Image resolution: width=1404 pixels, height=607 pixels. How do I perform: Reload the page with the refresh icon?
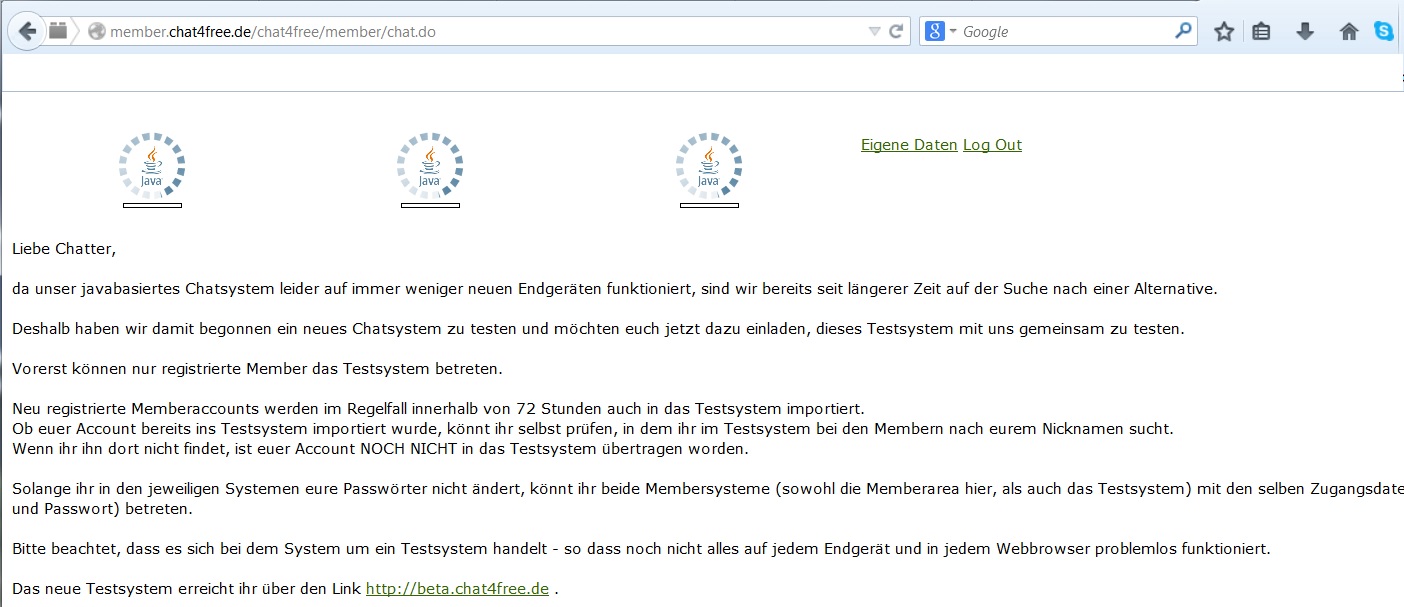pos(896,31)
